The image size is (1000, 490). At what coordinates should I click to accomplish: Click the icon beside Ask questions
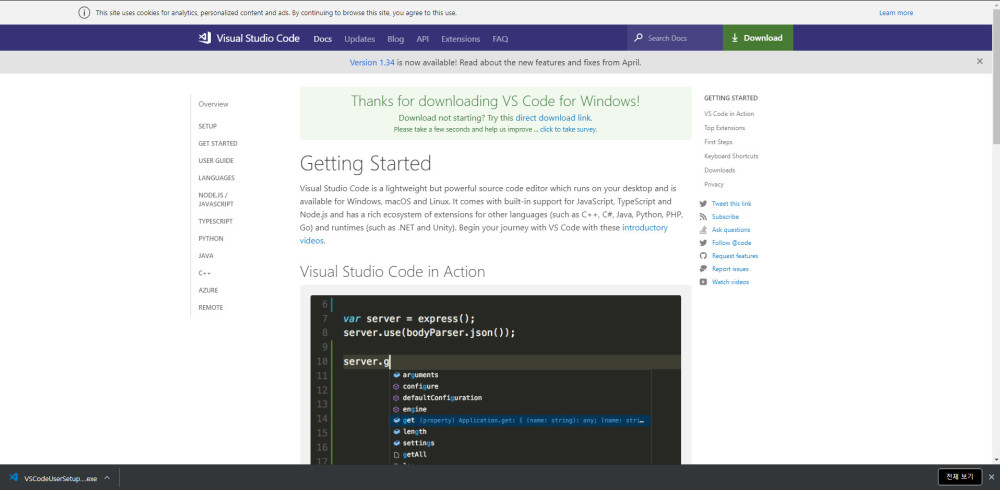tap(703, 230)
